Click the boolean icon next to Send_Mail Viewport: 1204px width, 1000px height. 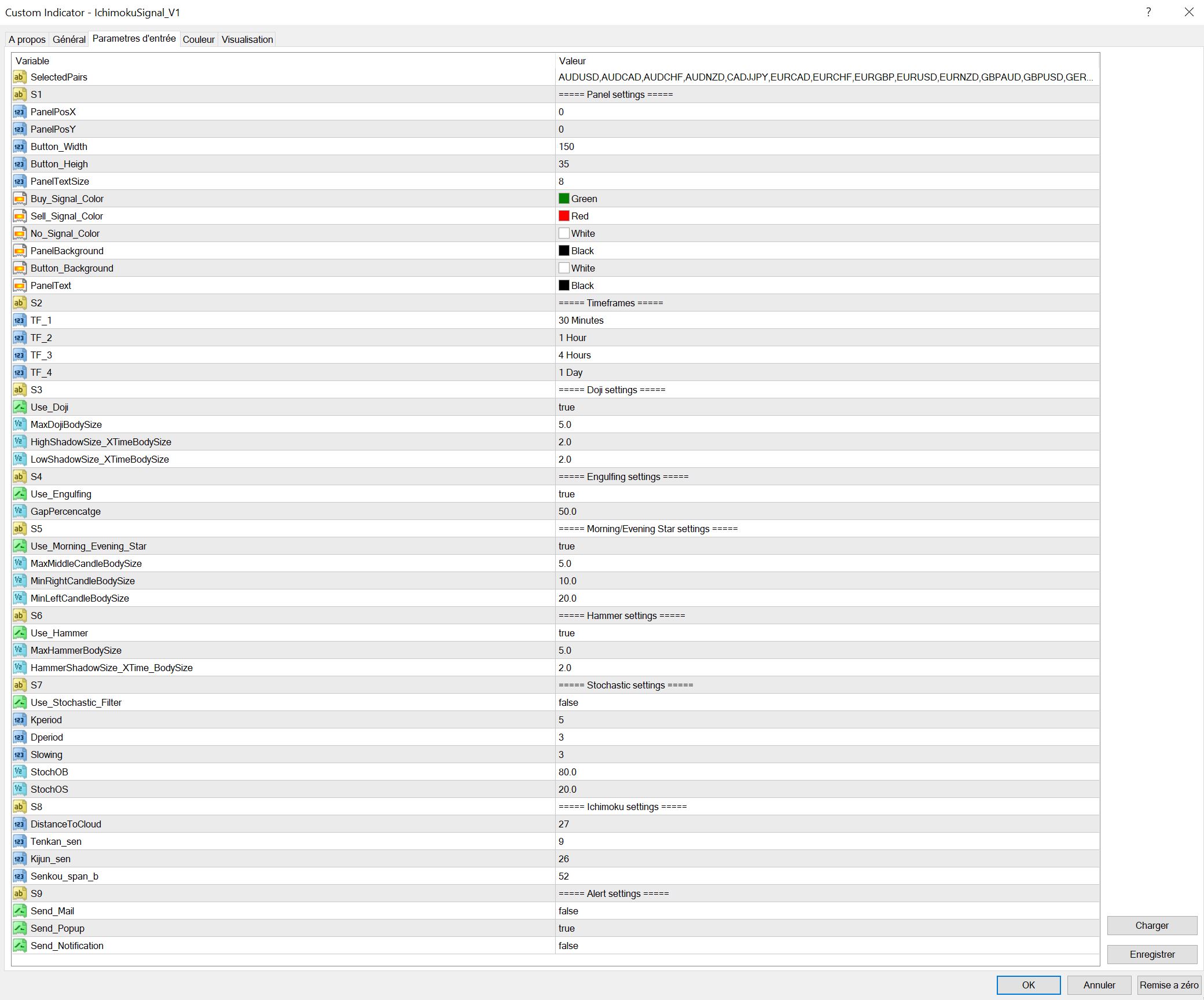click(x=20, y=911)
